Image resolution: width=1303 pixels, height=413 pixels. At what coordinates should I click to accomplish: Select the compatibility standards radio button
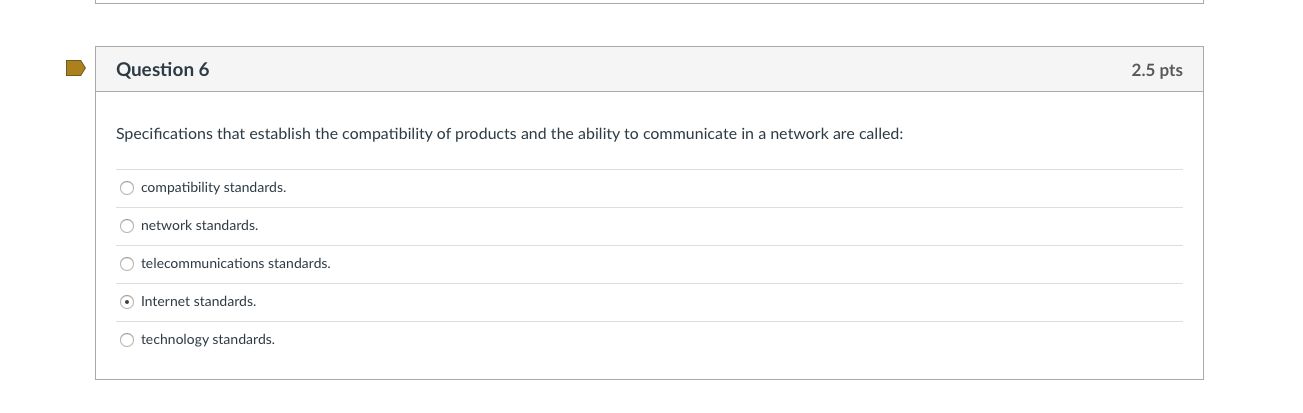click(127, 188)
